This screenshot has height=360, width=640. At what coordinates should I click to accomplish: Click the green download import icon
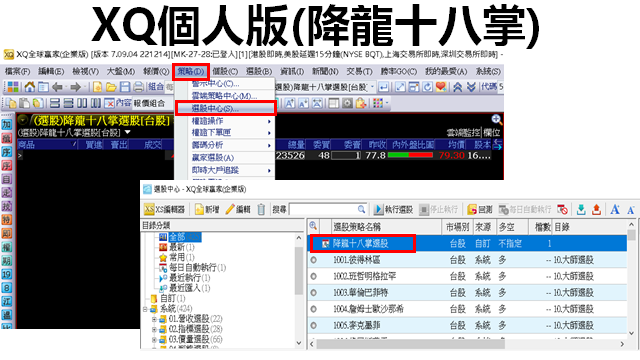(x=581, y=209)
